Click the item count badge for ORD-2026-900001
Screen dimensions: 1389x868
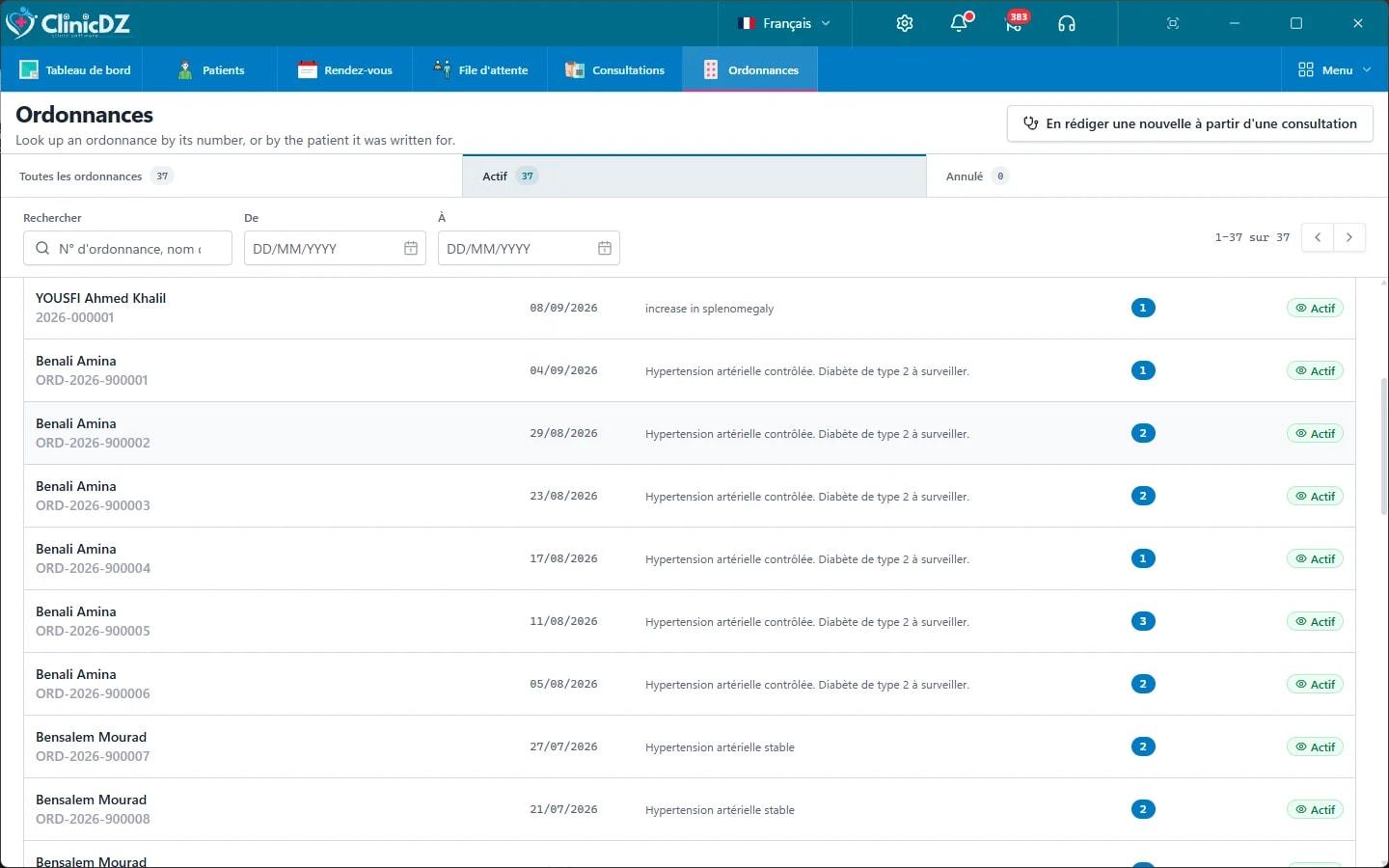(x=1143, y=370)
